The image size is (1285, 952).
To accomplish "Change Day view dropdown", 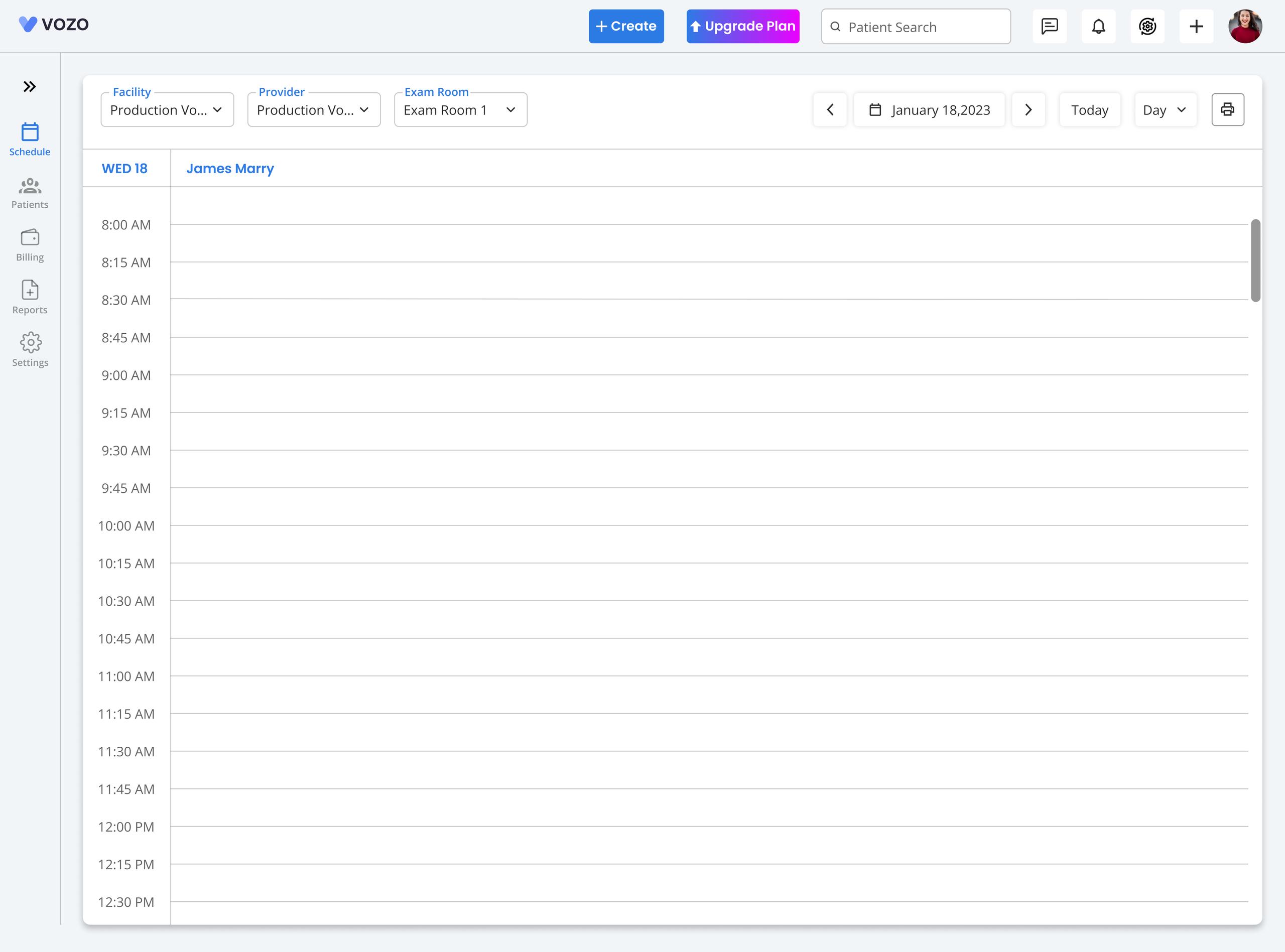I will tap(1165, 110).
